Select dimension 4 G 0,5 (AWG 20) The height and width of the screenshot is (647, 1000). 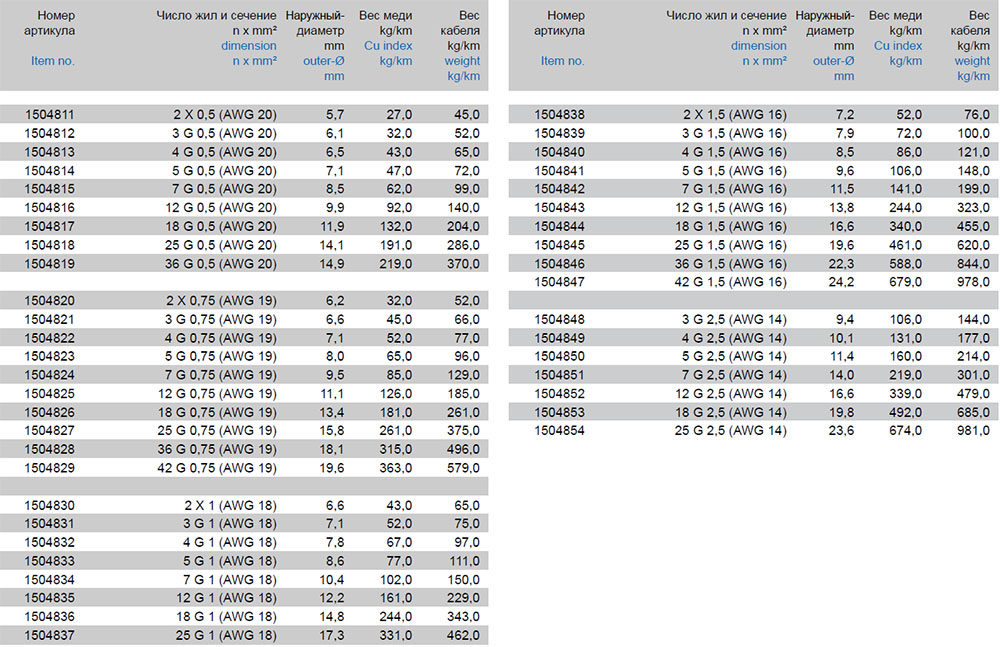point(224,152)
